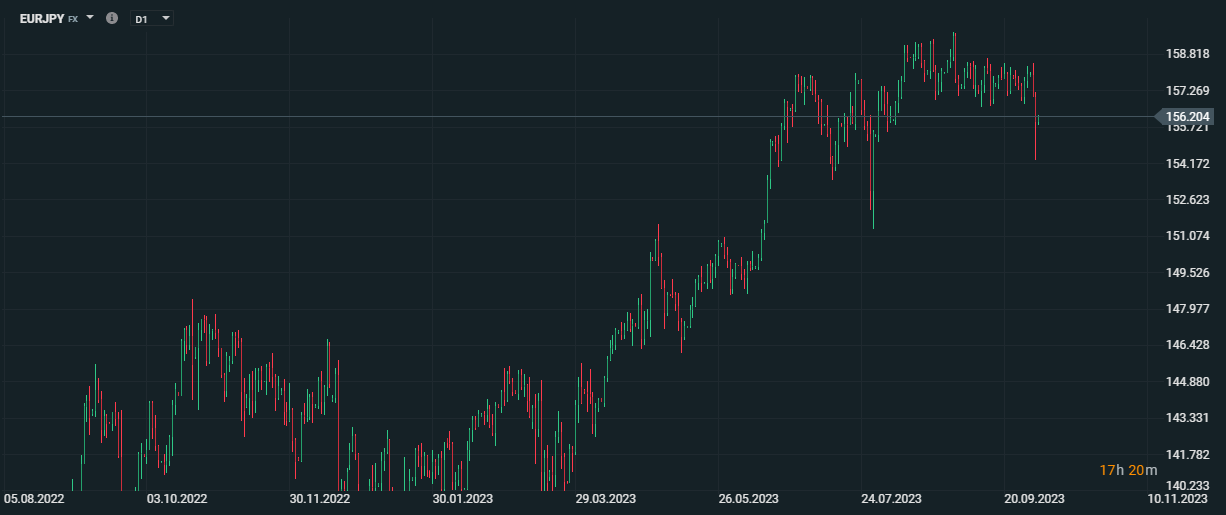Click the instrument info icon
The width and height of the screenshot is (1226, 515).
(112, 18)
